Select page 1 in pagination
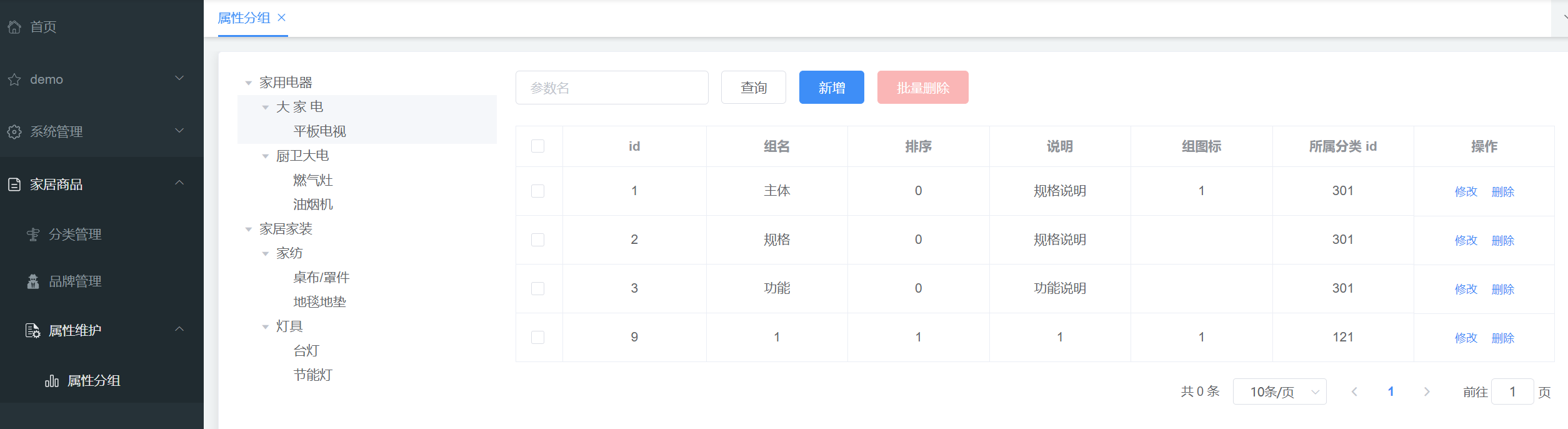Image resolution: width=1568 pixels, height=429 pixels. click(x=1391, y=391)
